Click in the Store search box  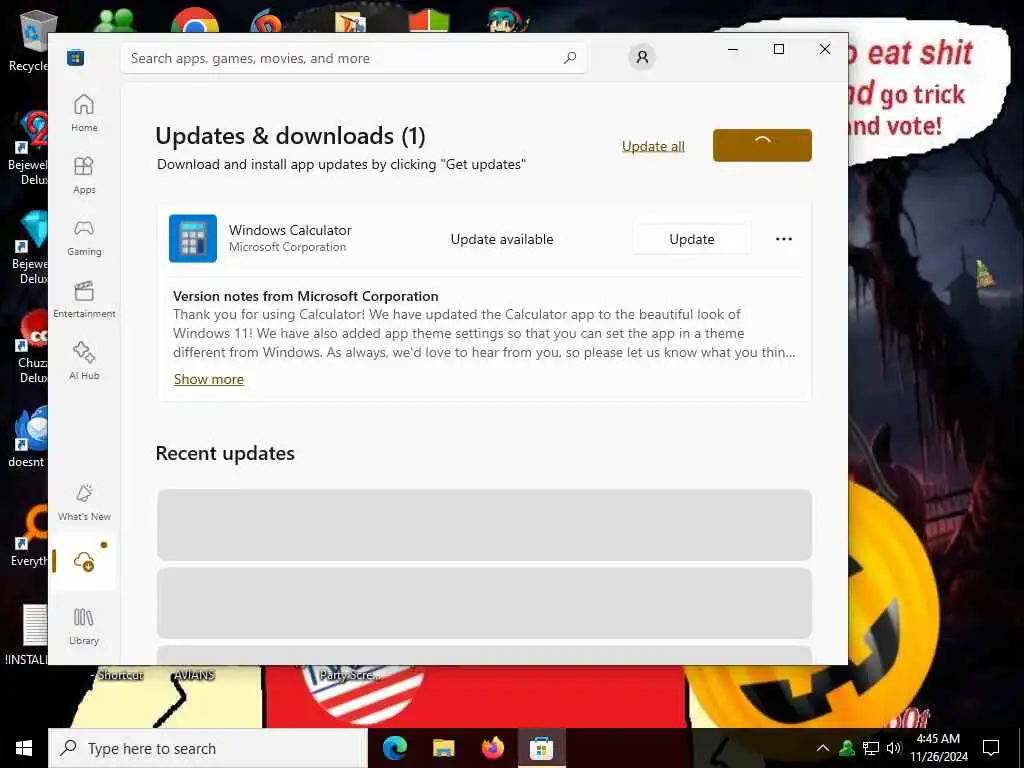(353, 58)
